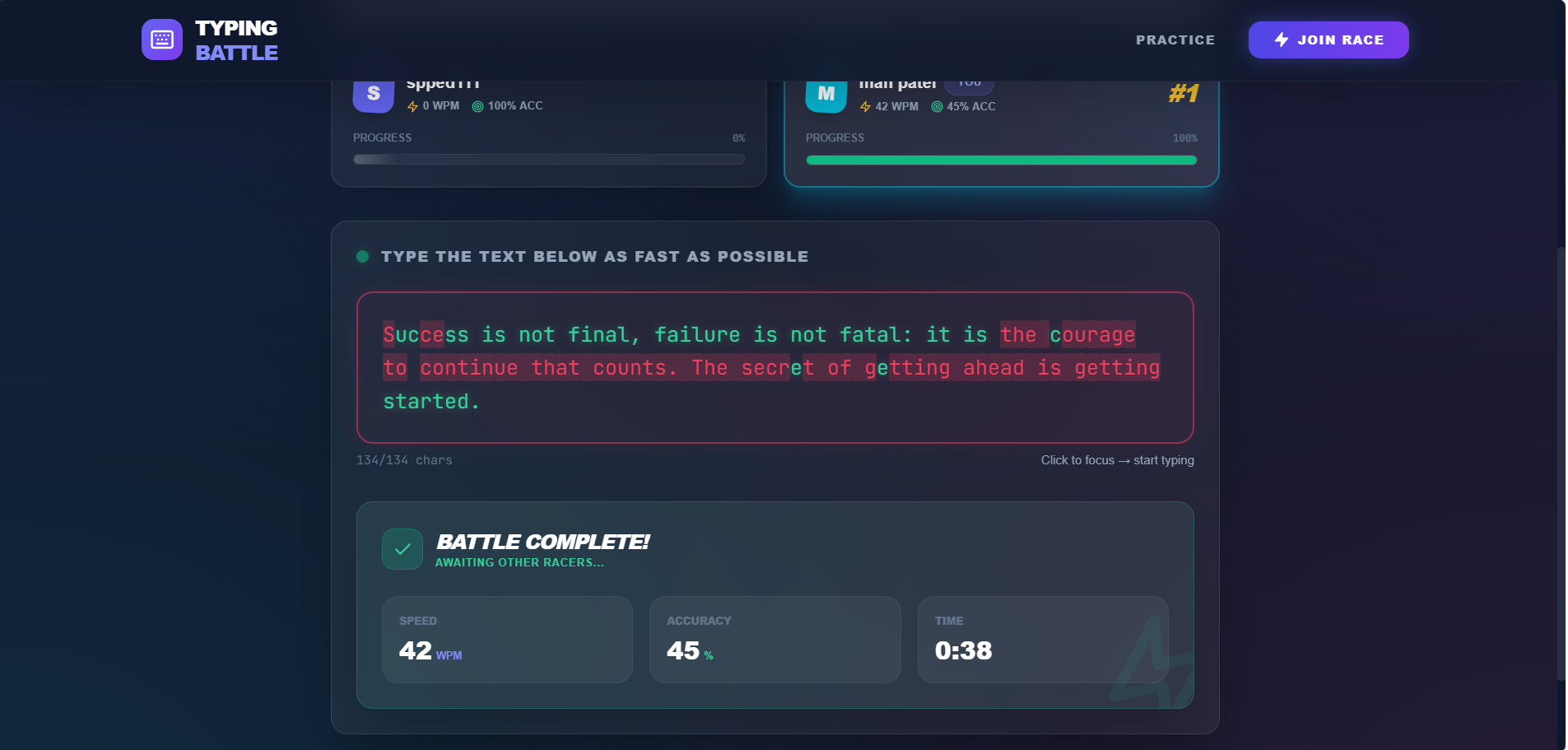Click the target icon beside 100% ACC
Viewport: 1568px width, 750px height.
477,106
